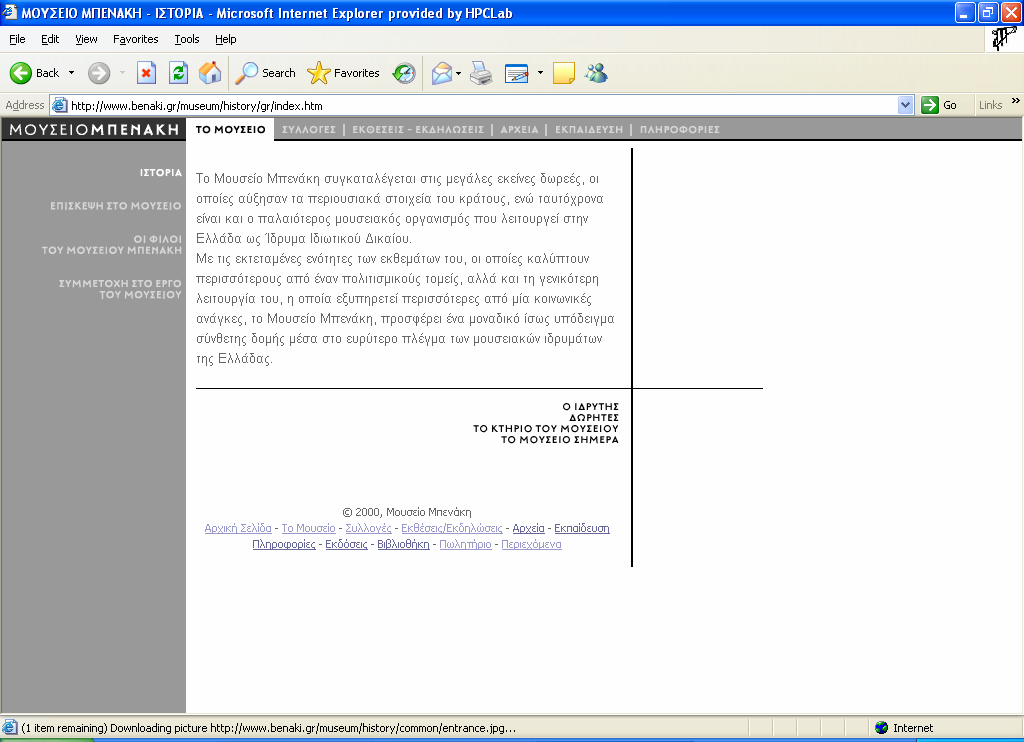Viewport: 1024px width, 742px height.
Task: Click the page icon in address bar
Action: [x=59, y=105]
